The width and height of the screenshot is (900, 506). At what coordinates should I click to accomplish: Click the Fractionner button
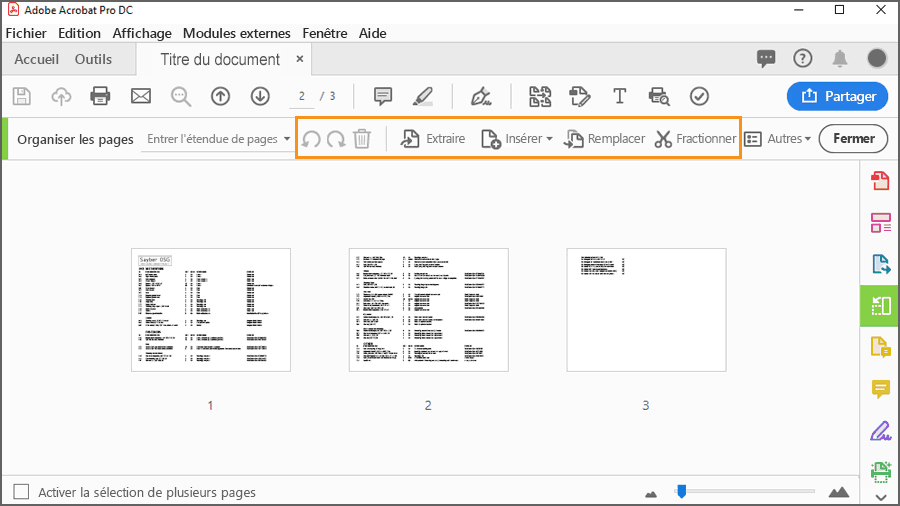click(695, 139)
